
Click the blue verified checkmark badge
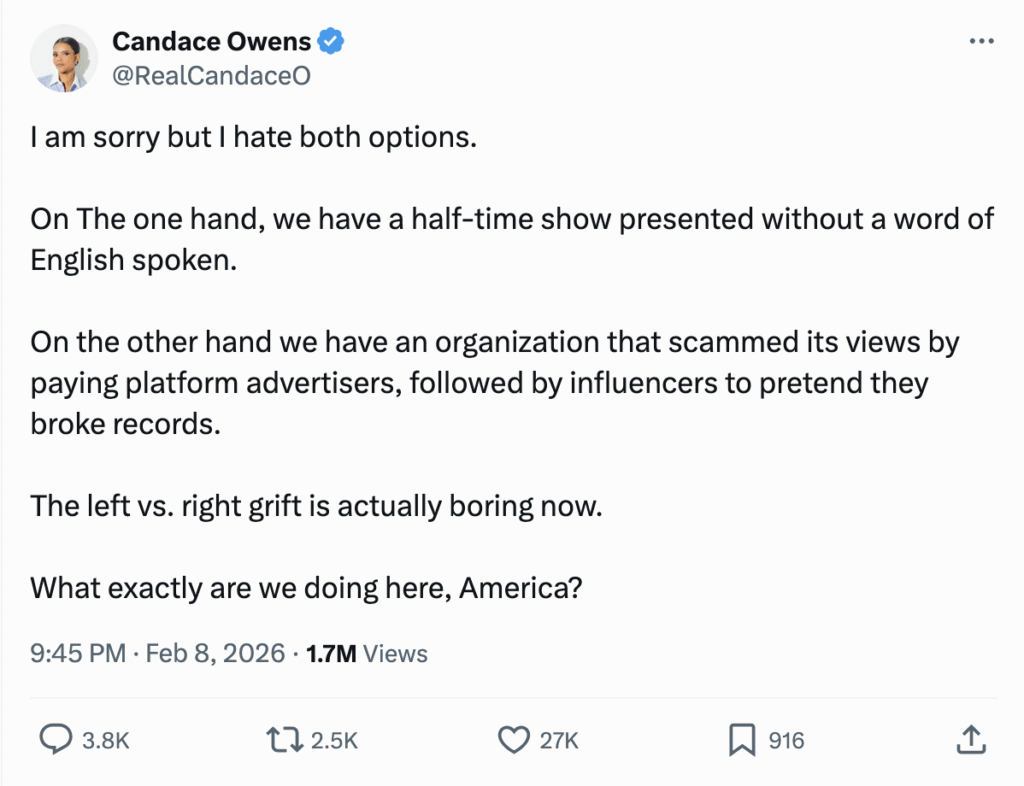(x=331, y=41)
